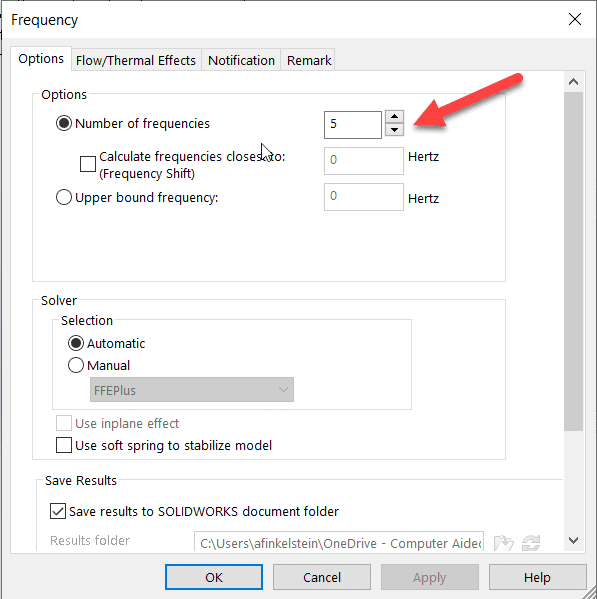Select Upper bound frequency radio button
The image size is (597, 599).
pos(64,198)
